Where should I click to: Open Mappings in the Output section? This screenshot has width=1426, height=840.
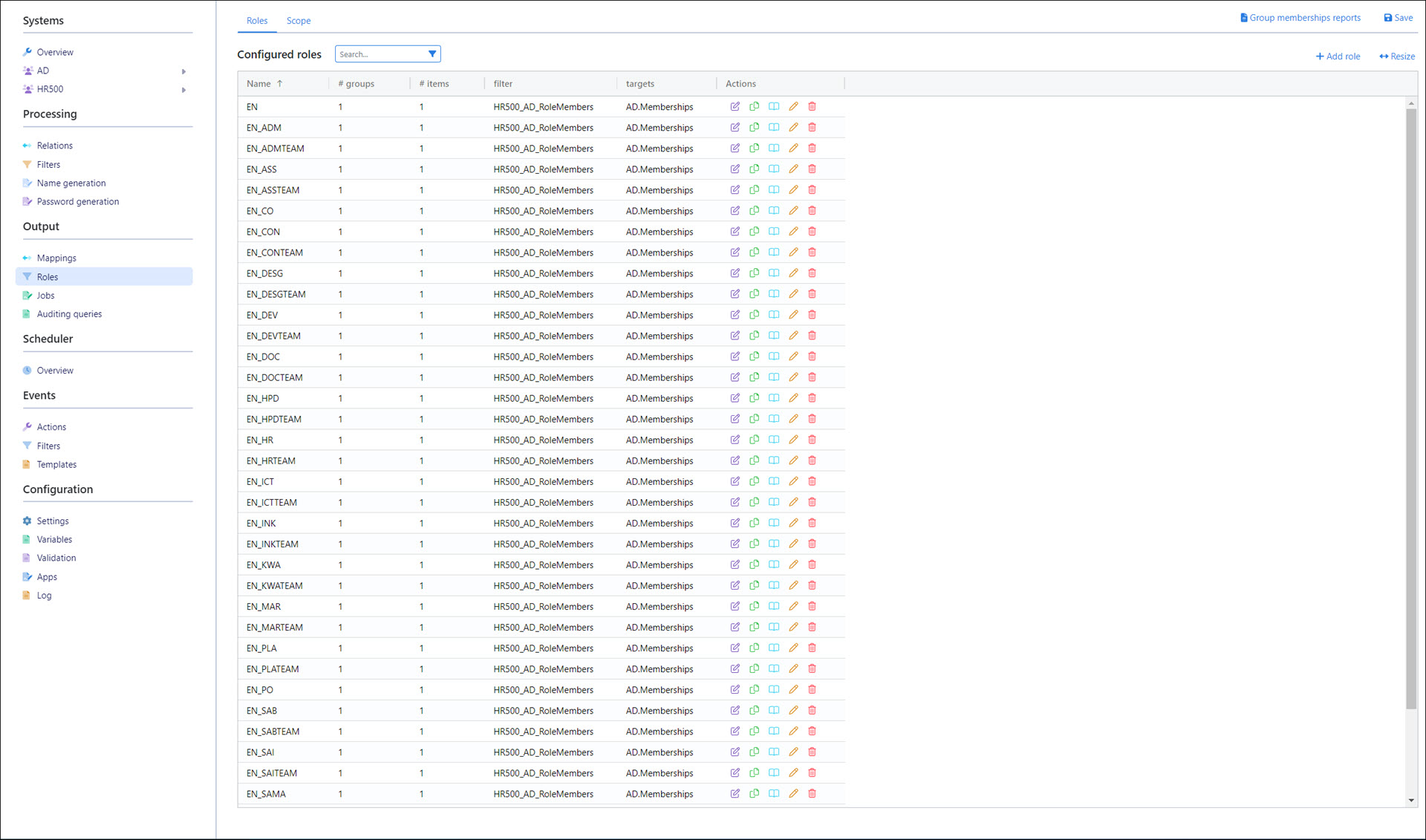[x=56, y=258]
